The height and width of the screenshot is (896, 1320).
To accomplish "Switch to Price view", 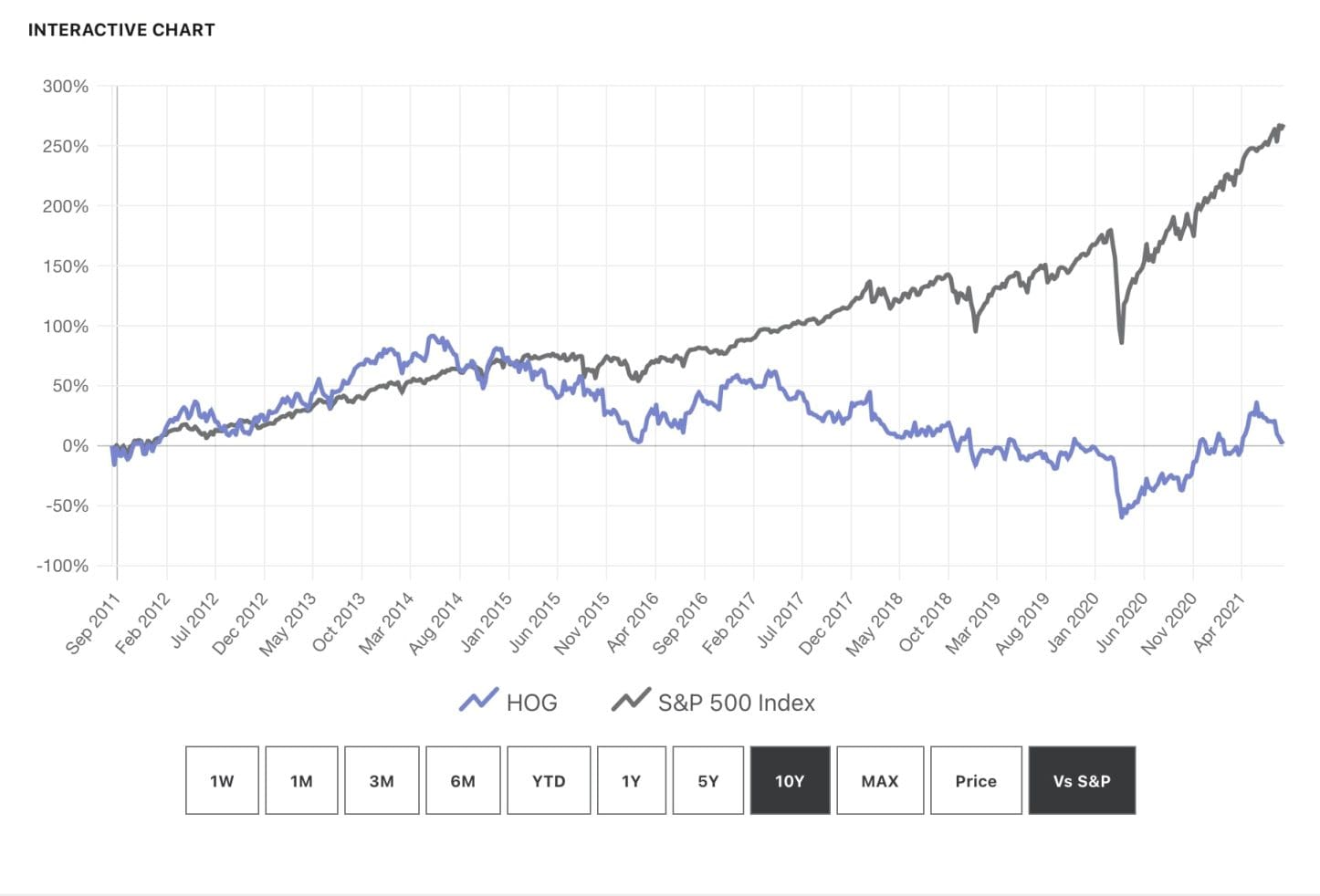I will (976, 780).
